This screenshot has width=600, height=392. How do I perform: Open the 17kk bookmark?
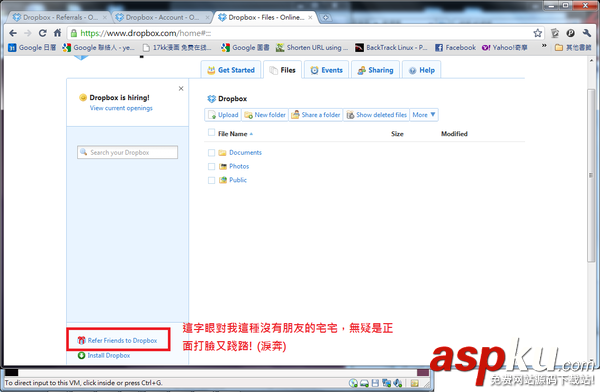click(177, 47)
